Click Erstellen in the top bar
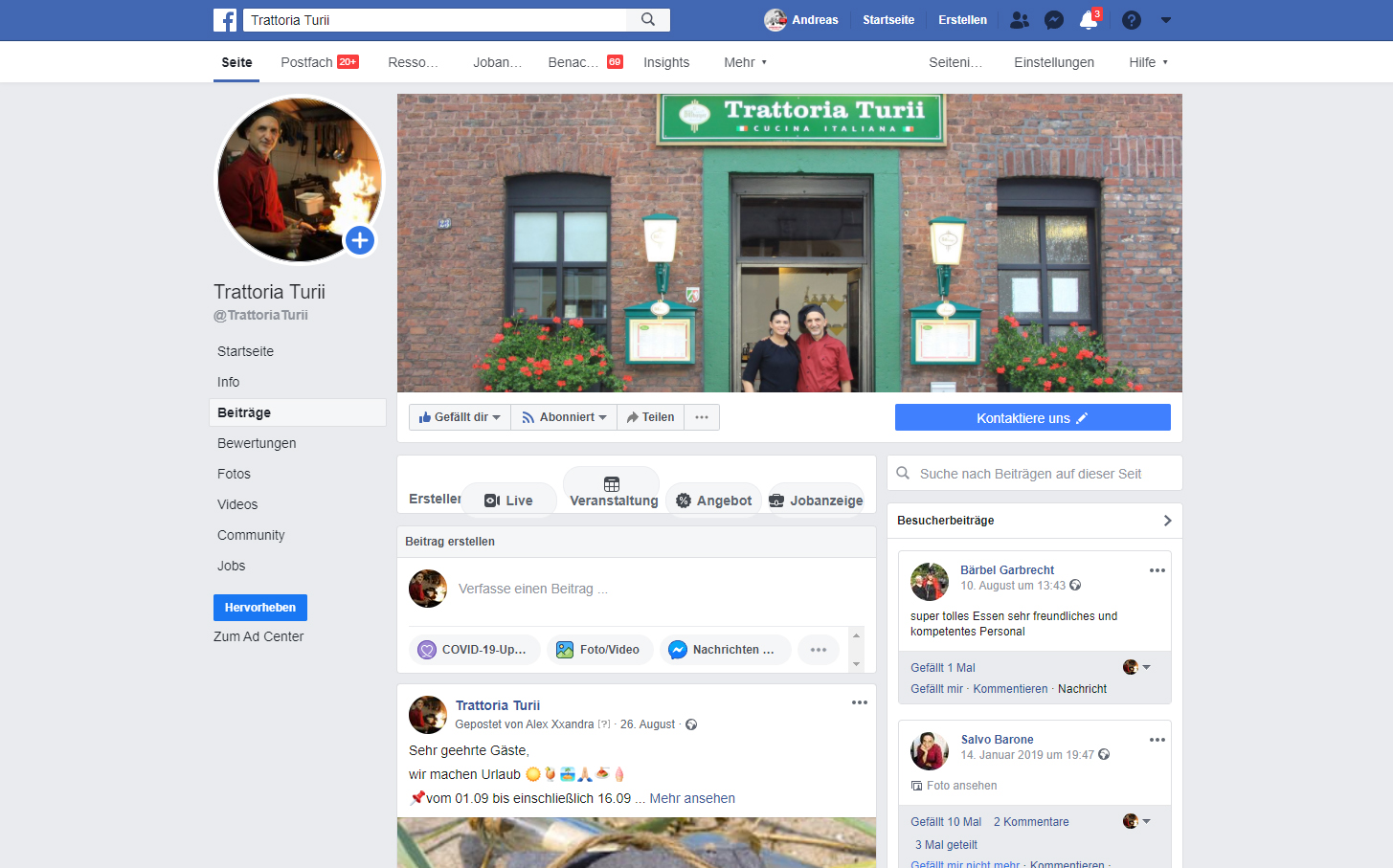Viewport: 1393px width, 868px height. 962,20
